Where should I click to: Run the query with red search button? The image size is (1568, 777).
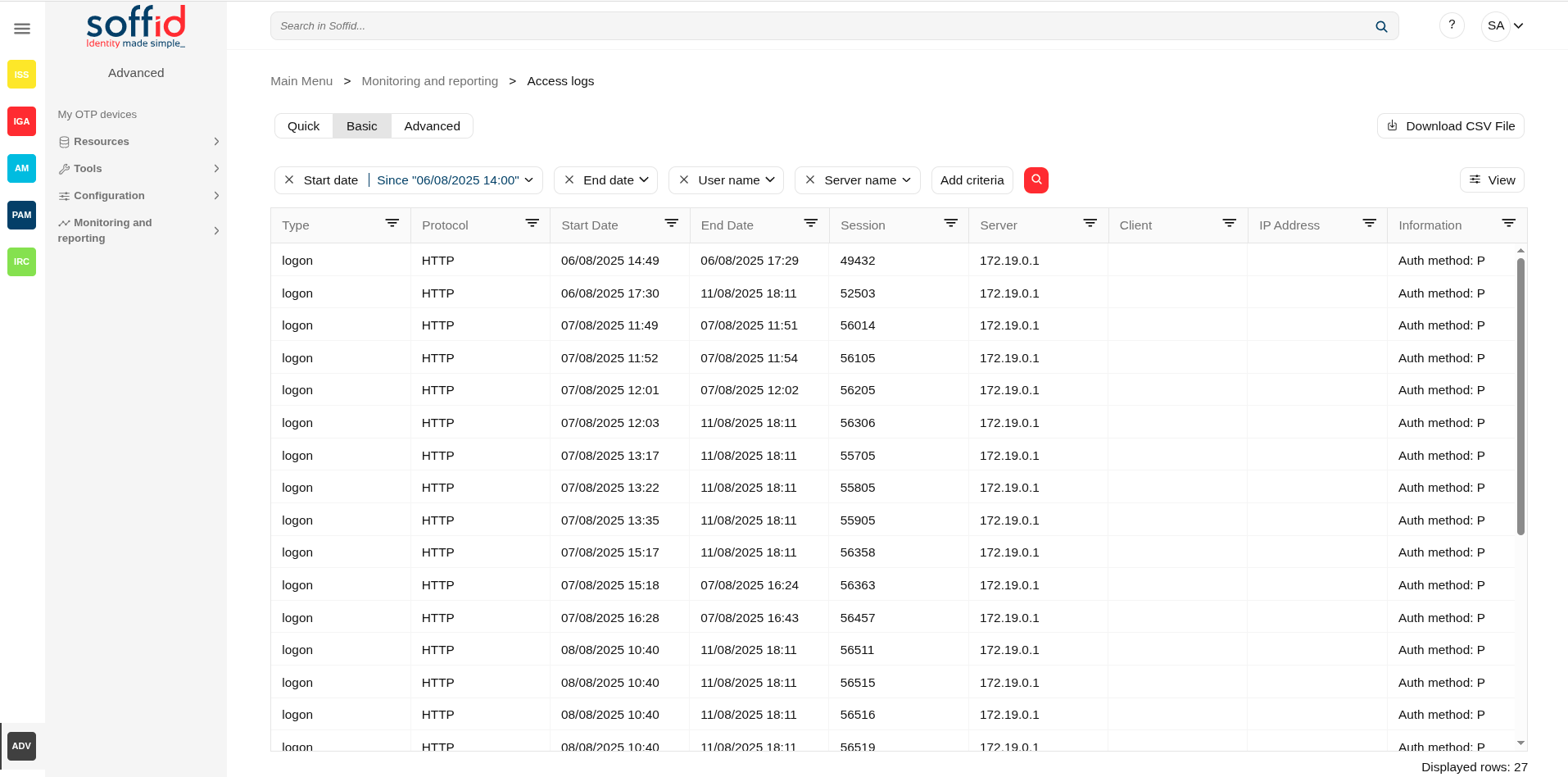[1036, 179]
